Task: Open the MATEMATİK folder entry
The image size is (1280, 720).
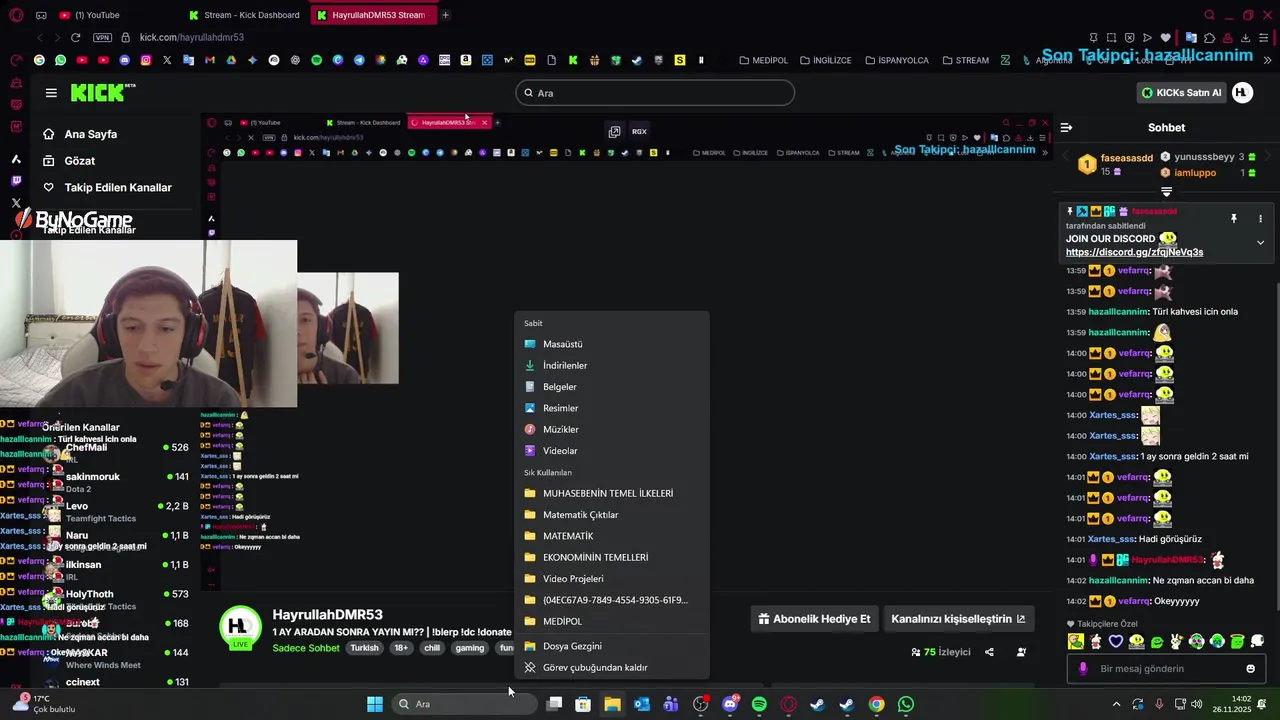Action: (x=612, y=536)
